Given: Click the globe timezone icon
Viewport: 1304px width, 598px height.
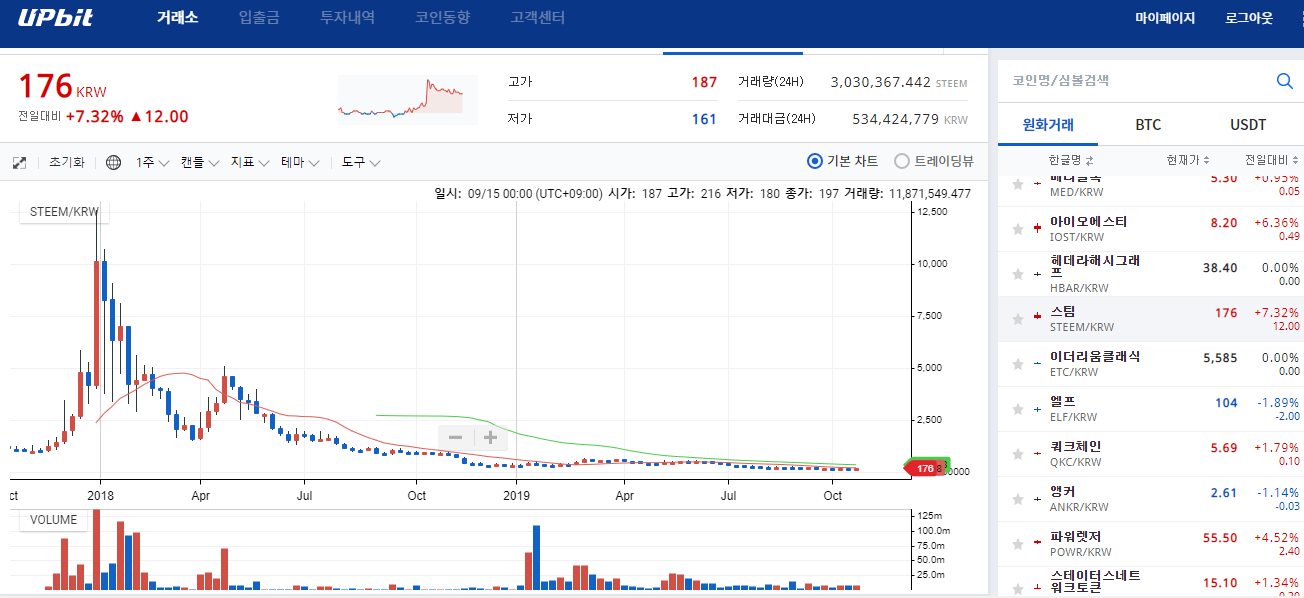Looking at the screenshot, I should (x=113, y=162).
